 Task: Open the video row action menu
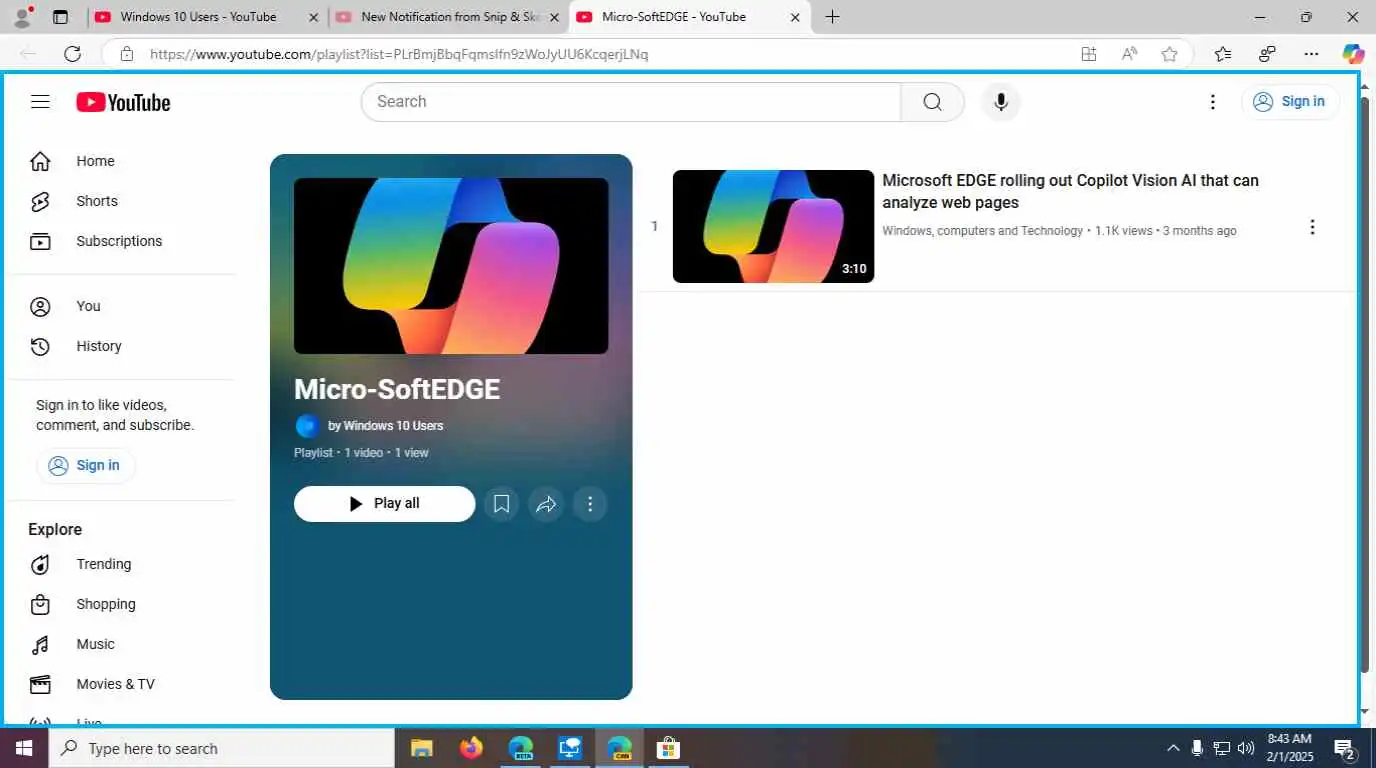(x=1312, y=227)
